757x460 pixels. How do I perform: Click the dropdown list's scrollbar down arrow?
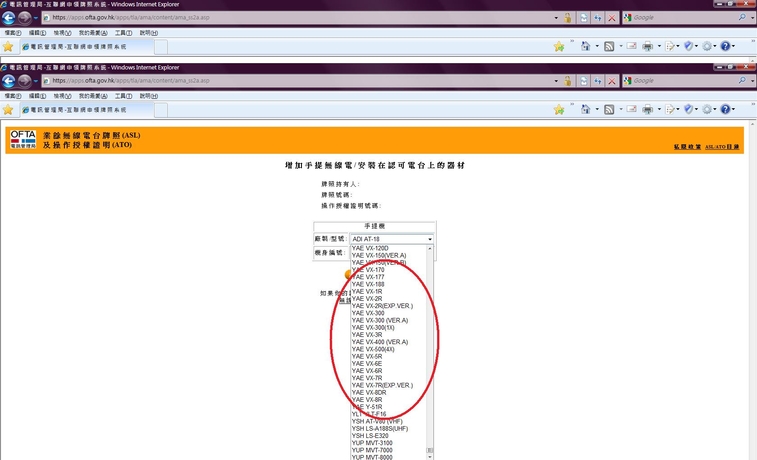click(x=431, y=455)
